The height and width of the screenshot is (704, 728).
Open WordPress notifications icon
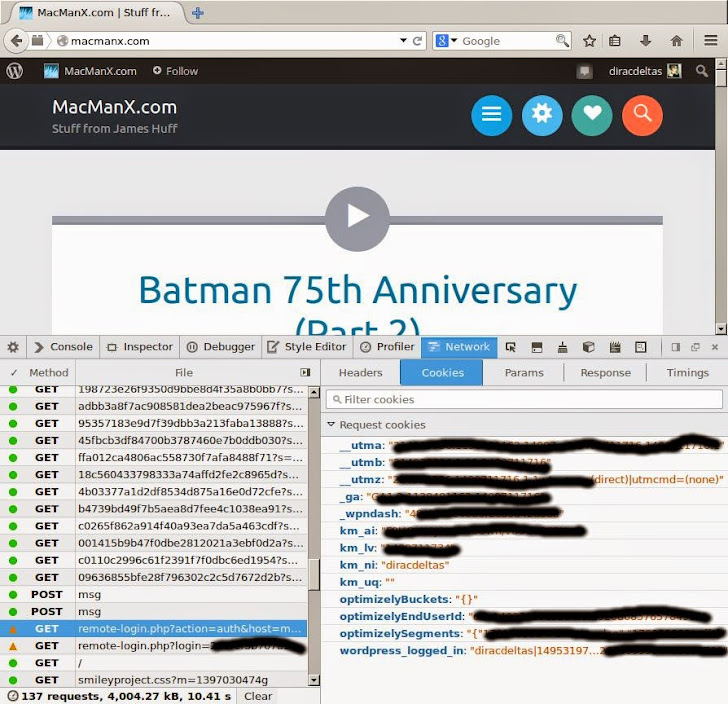[585, 72]
